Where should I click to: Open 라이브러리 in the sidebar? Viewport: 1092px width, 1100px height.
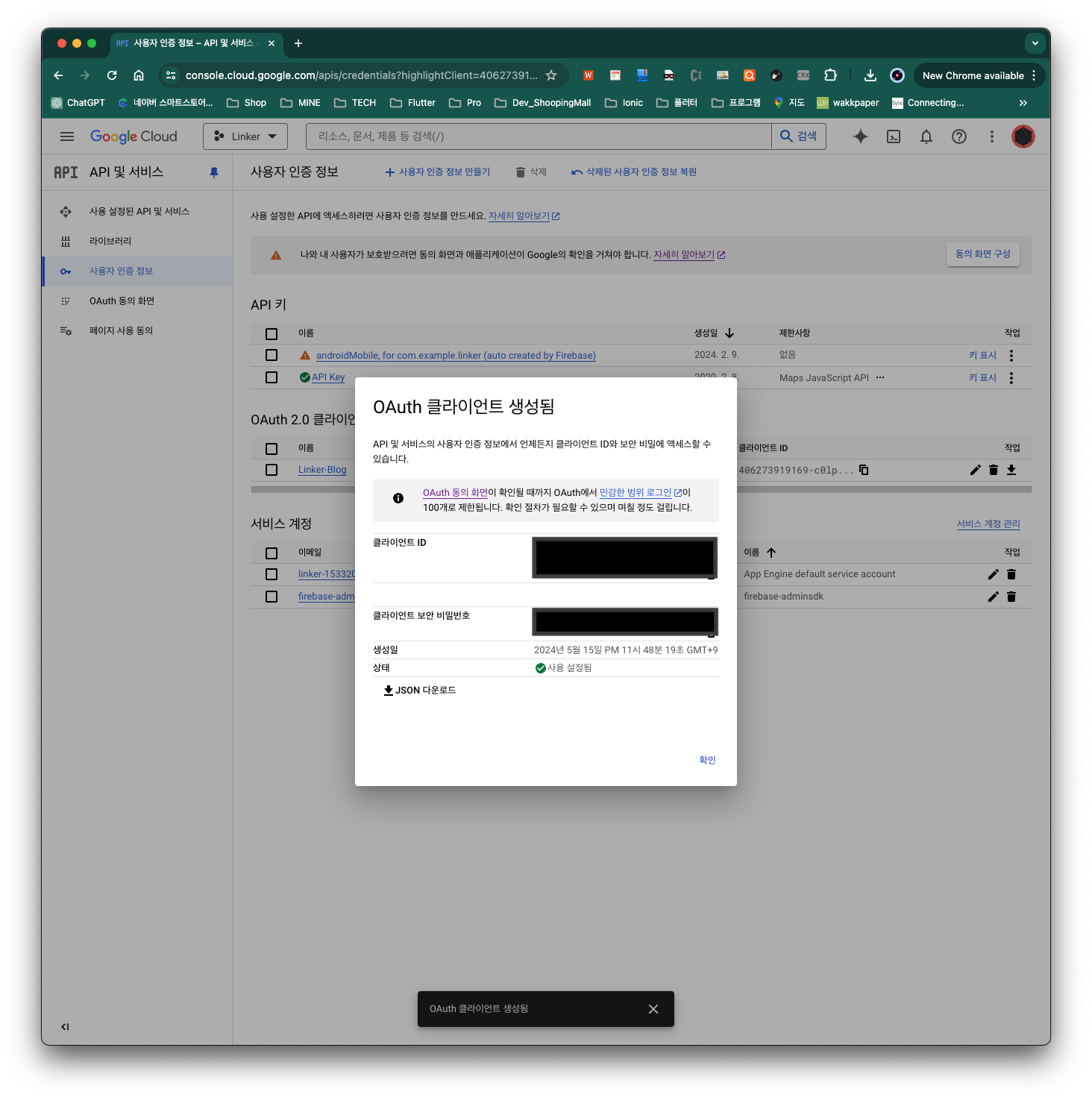(110, 242)
